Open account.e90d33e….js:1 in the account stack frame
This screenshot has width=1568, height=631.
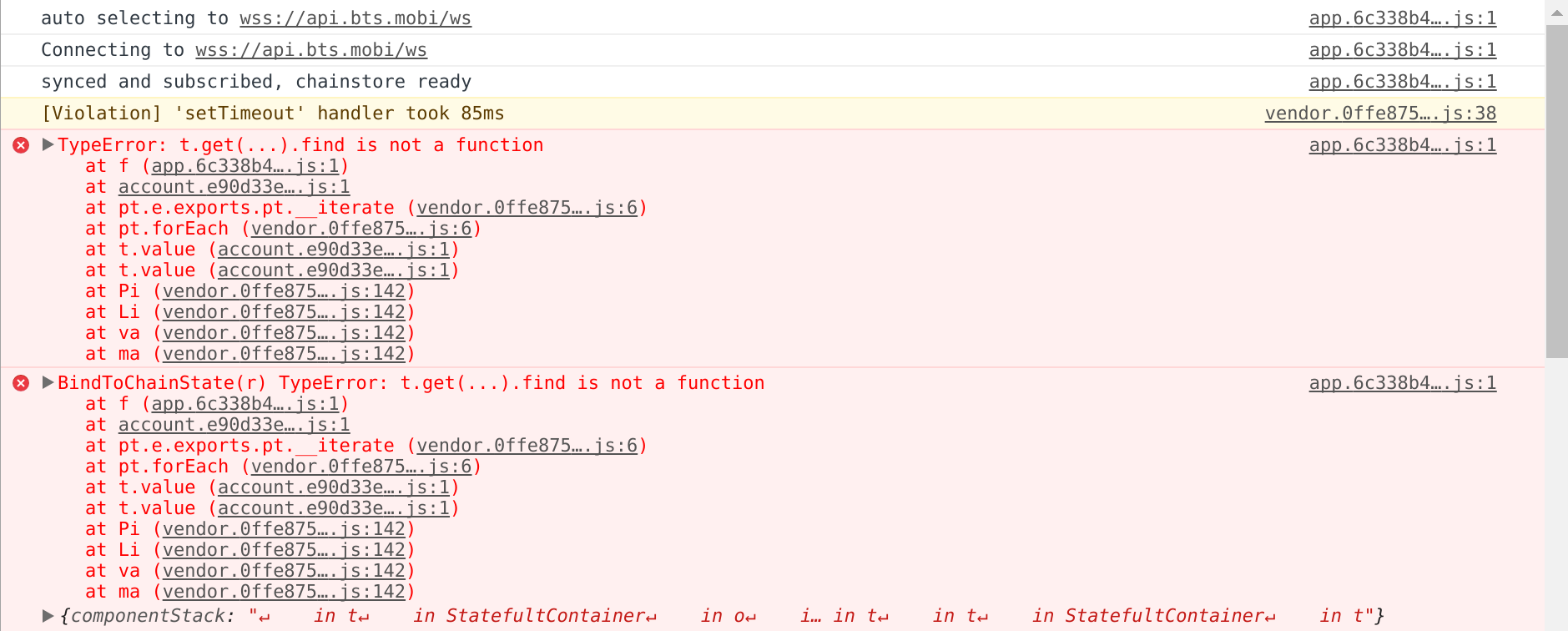[x=234, y=187]
